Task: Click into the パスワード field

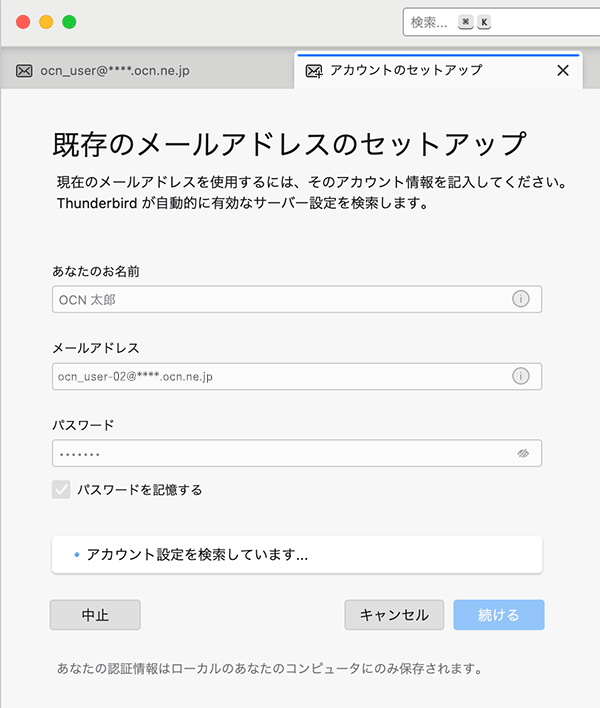Action: pos(280,453)
